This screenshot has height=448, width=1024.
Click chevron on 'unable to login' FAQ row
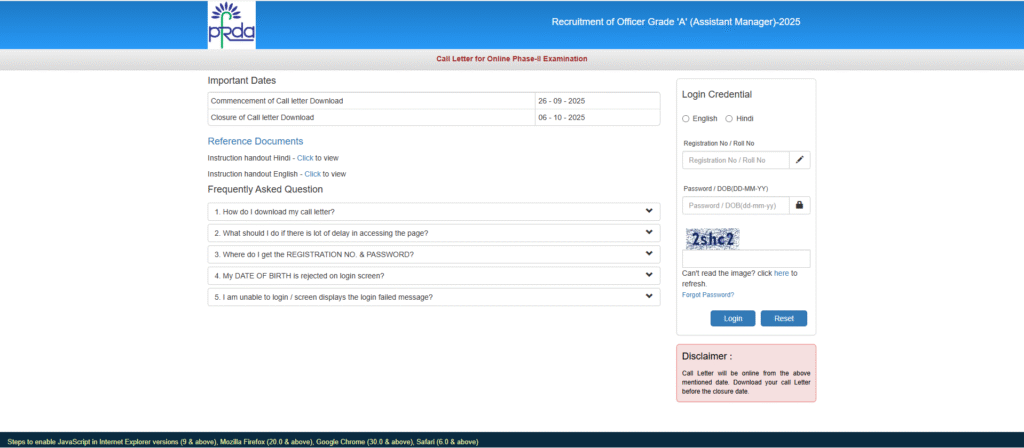tap(649, 296)
